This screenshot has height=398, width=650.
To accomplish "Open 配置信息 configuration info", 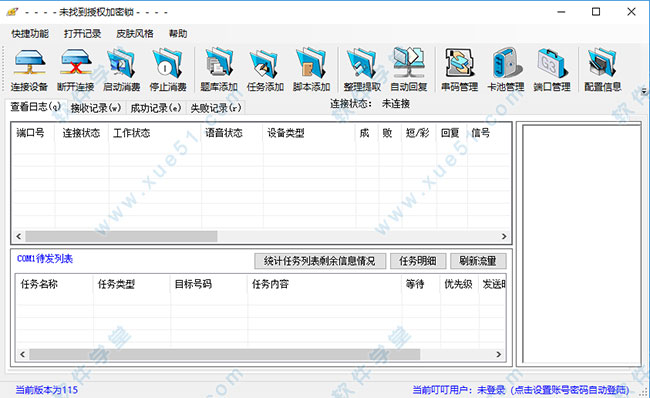I will tap(603, 69).
